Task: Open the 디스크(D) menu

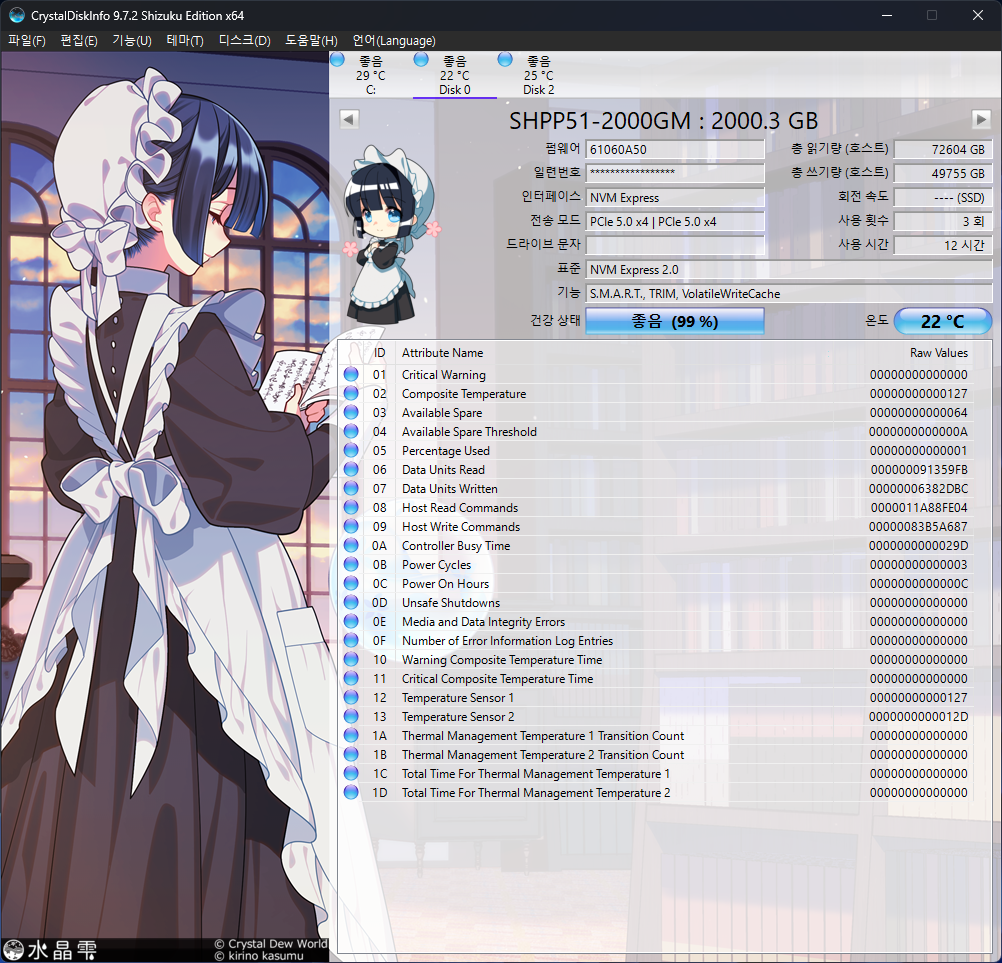Action: coord(245,41)
